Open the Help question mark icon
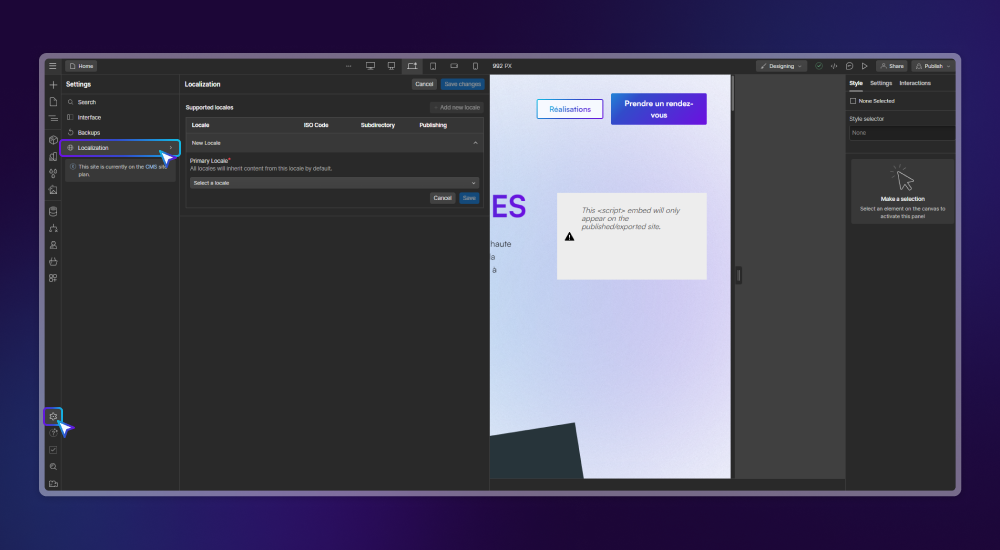The width and height of the screenshot is (1000, 550). click(x=53, y=433)
